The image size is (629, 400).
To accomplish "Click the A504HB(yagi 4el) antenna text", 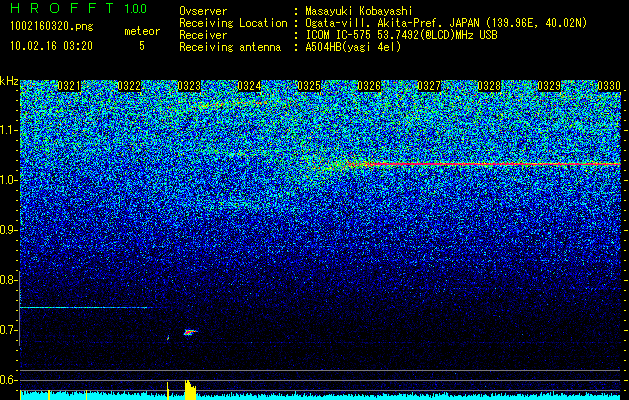I will click(x=353, y=47).
